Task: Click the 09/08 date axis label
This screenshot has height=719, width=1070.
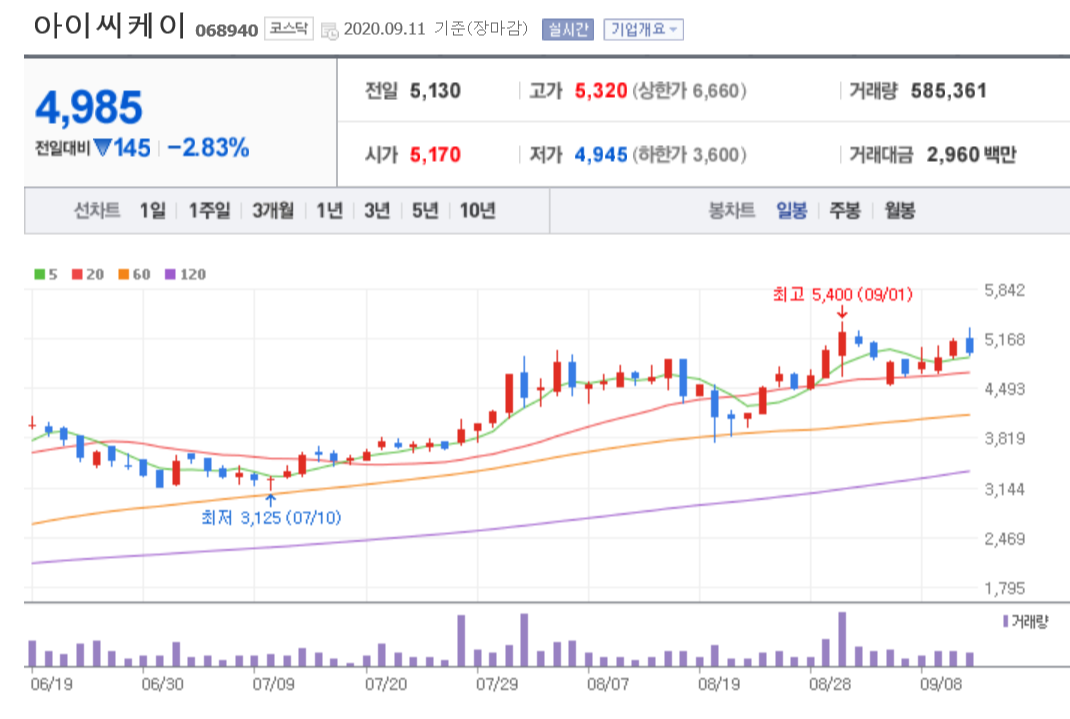Action: click(941, 684)
